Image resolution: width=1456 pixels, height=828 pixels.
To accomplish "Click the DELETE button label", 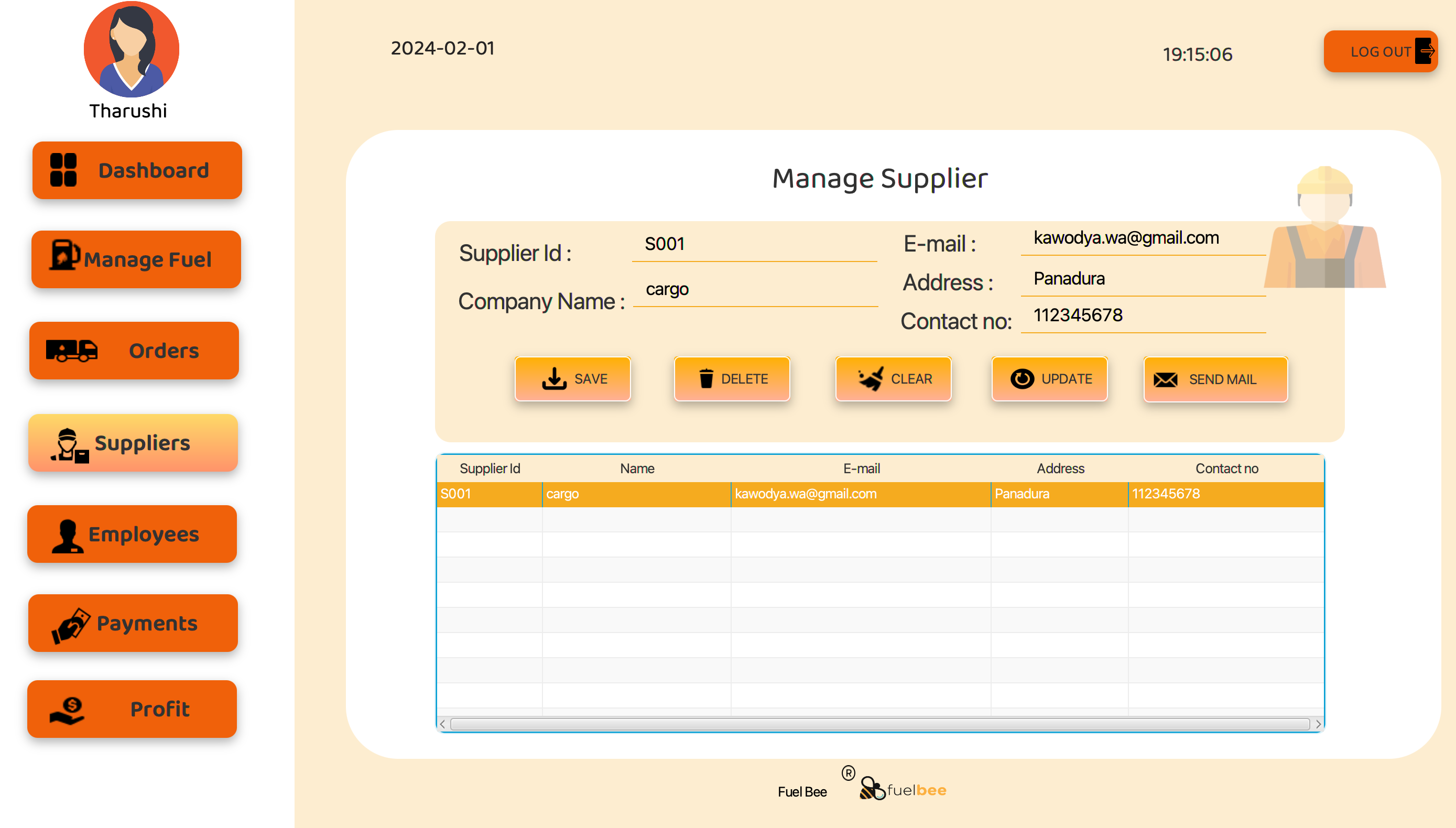I will (744, 379).
